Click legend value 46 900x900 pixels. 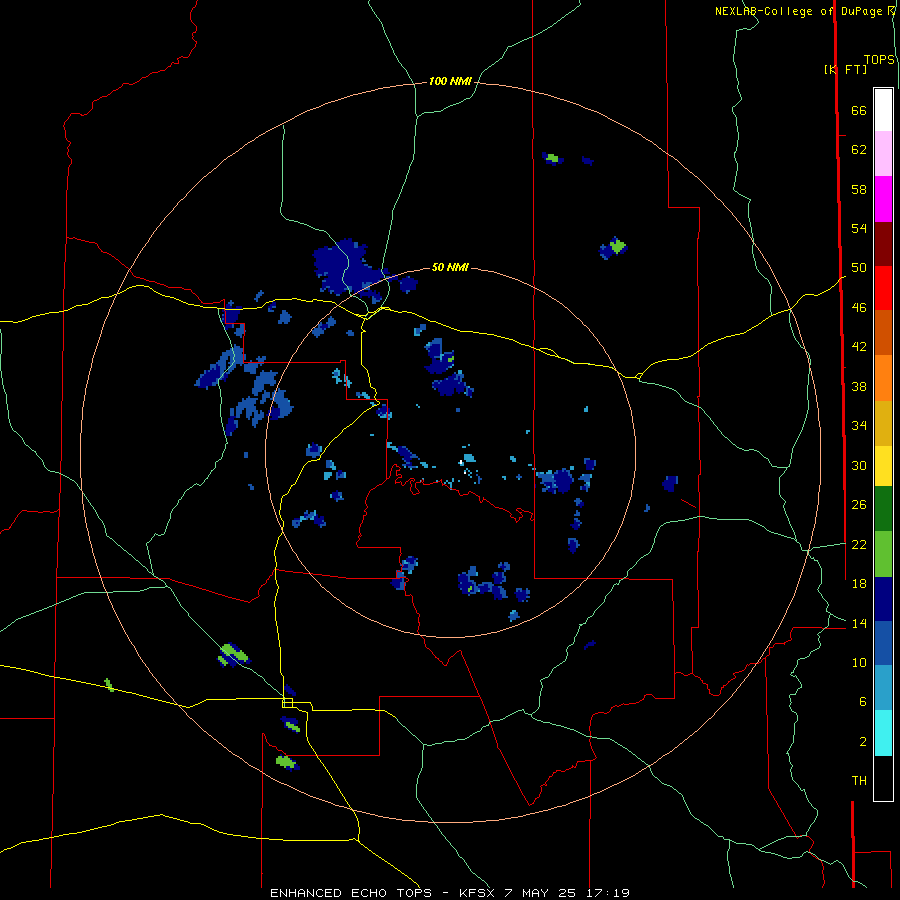click(859, 308)
